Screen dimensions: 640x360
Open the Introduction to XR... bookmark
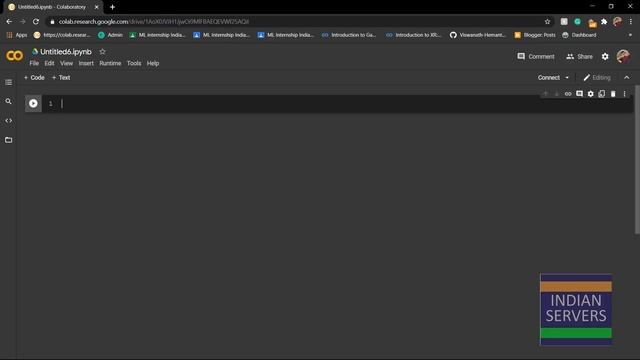click(x=413, y=35)
